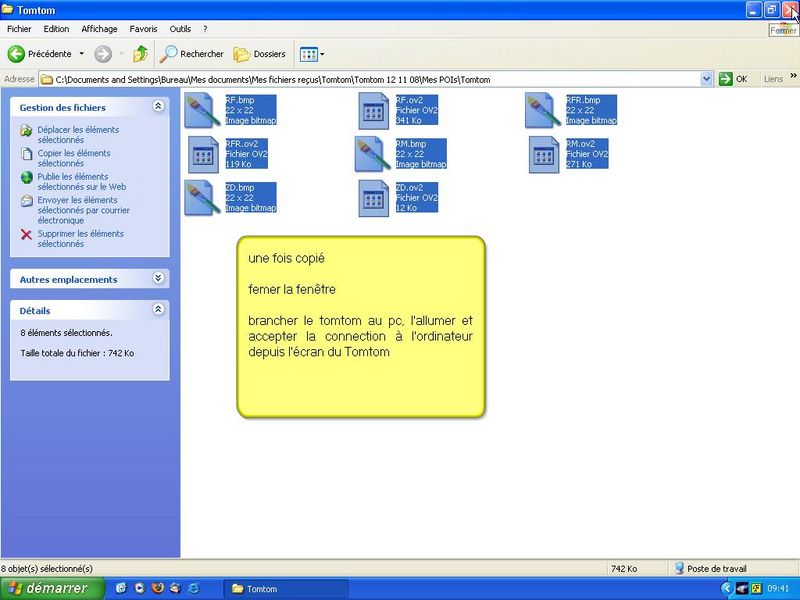Click Copier les éléments sélectionnés link

click(74, 158)
